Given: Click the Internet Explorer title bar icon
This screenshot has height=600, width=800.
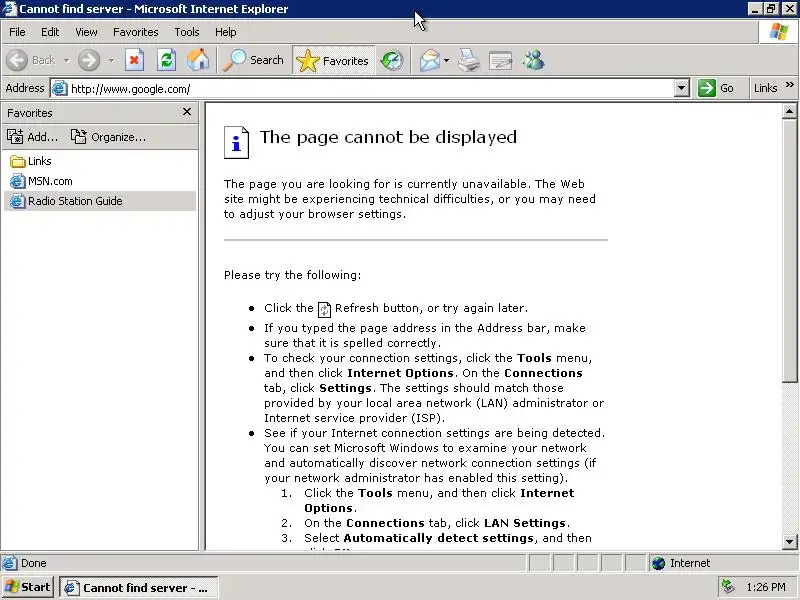Looking at the screenshot, I should coord(9,9).
